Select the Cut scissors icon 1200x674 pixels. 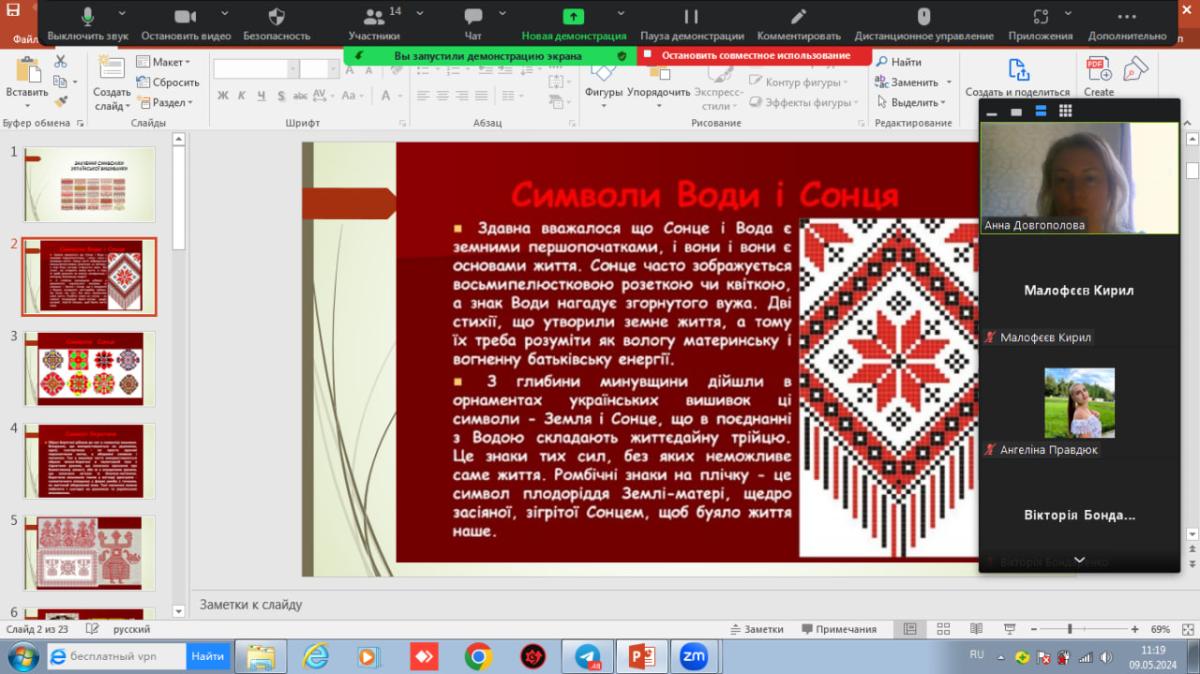click(60, 62)
